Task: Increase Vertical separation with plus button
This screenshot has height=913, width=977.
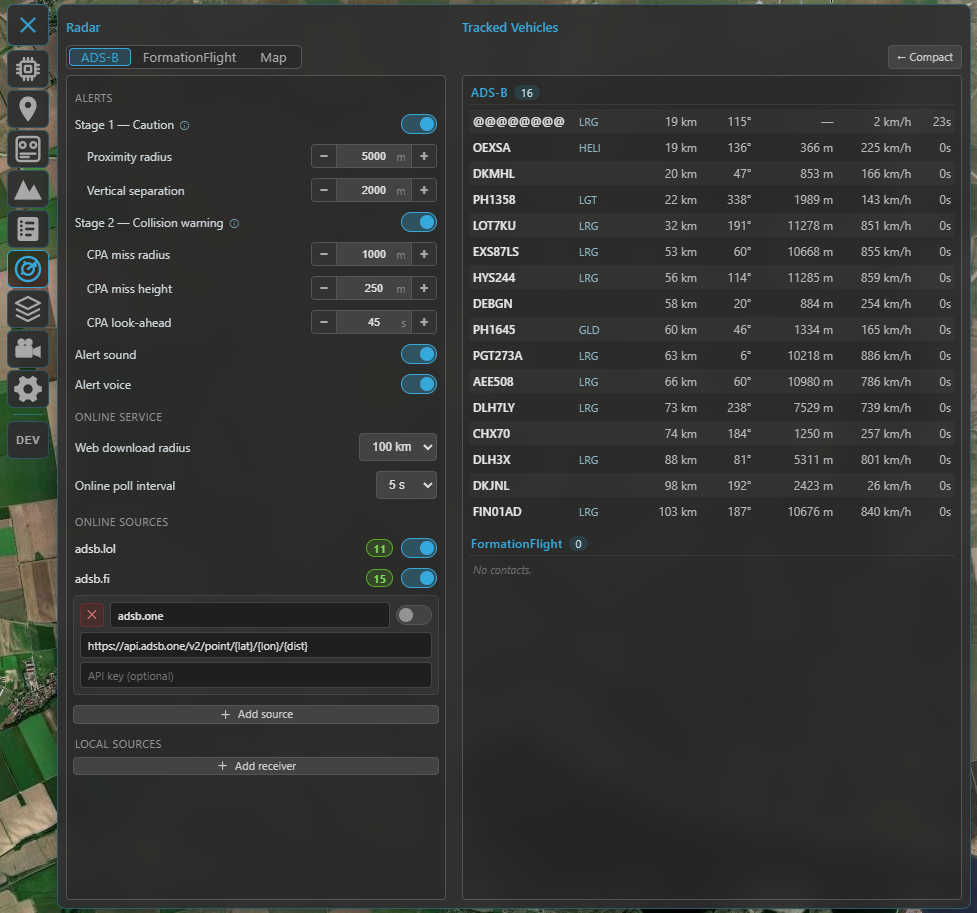Action: (424, 190)
